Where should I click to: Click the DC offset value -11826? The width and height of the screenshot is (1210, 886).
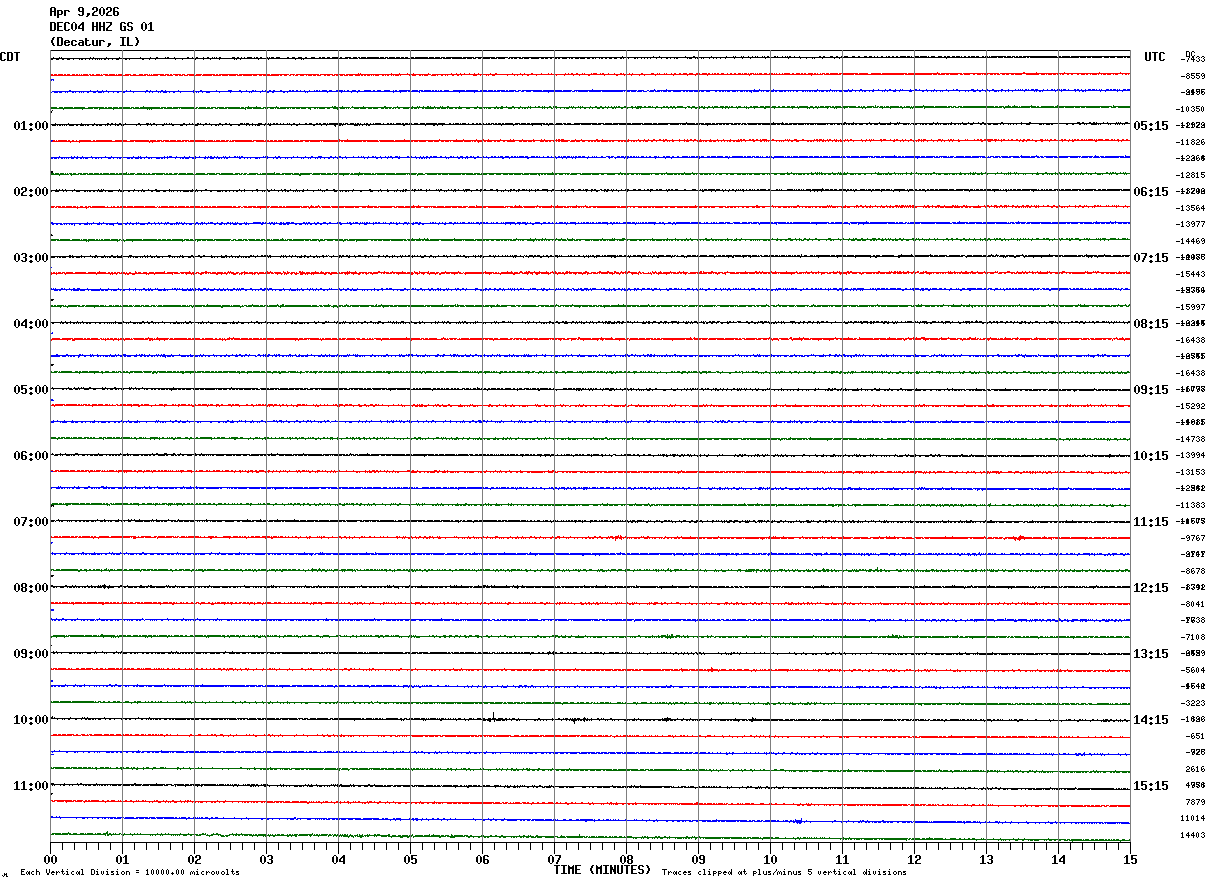point(1190,142)
